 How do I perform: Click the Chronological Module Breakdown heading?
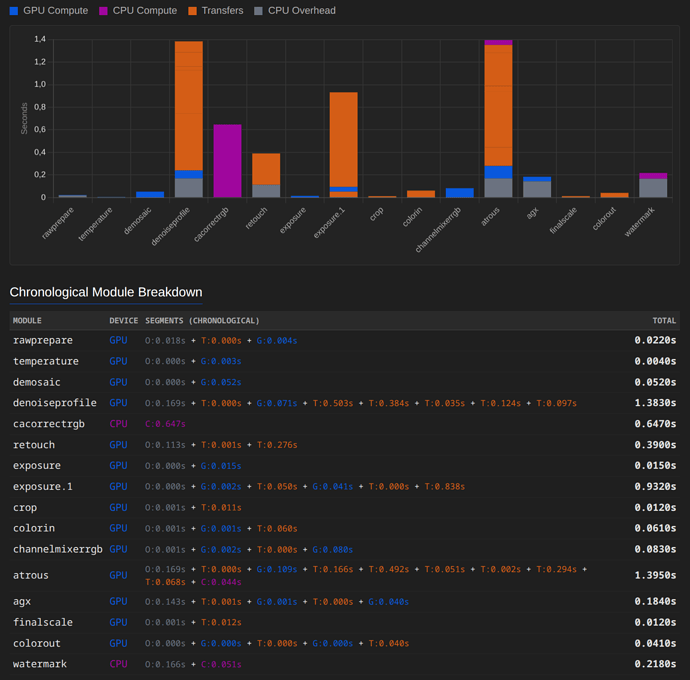coord(106,292)
